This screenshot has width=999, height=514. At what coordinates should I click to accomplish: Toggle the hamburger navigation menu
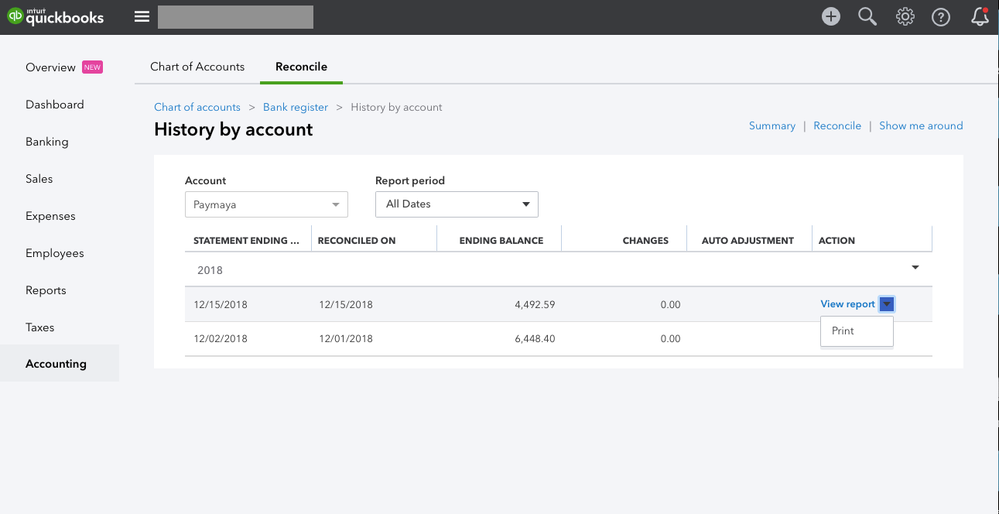(x=142, y=17)
